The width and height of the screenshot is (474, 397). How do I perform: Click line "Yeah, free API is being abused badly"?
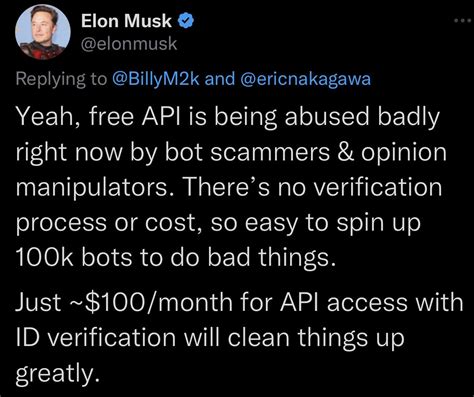pos(228,117)
